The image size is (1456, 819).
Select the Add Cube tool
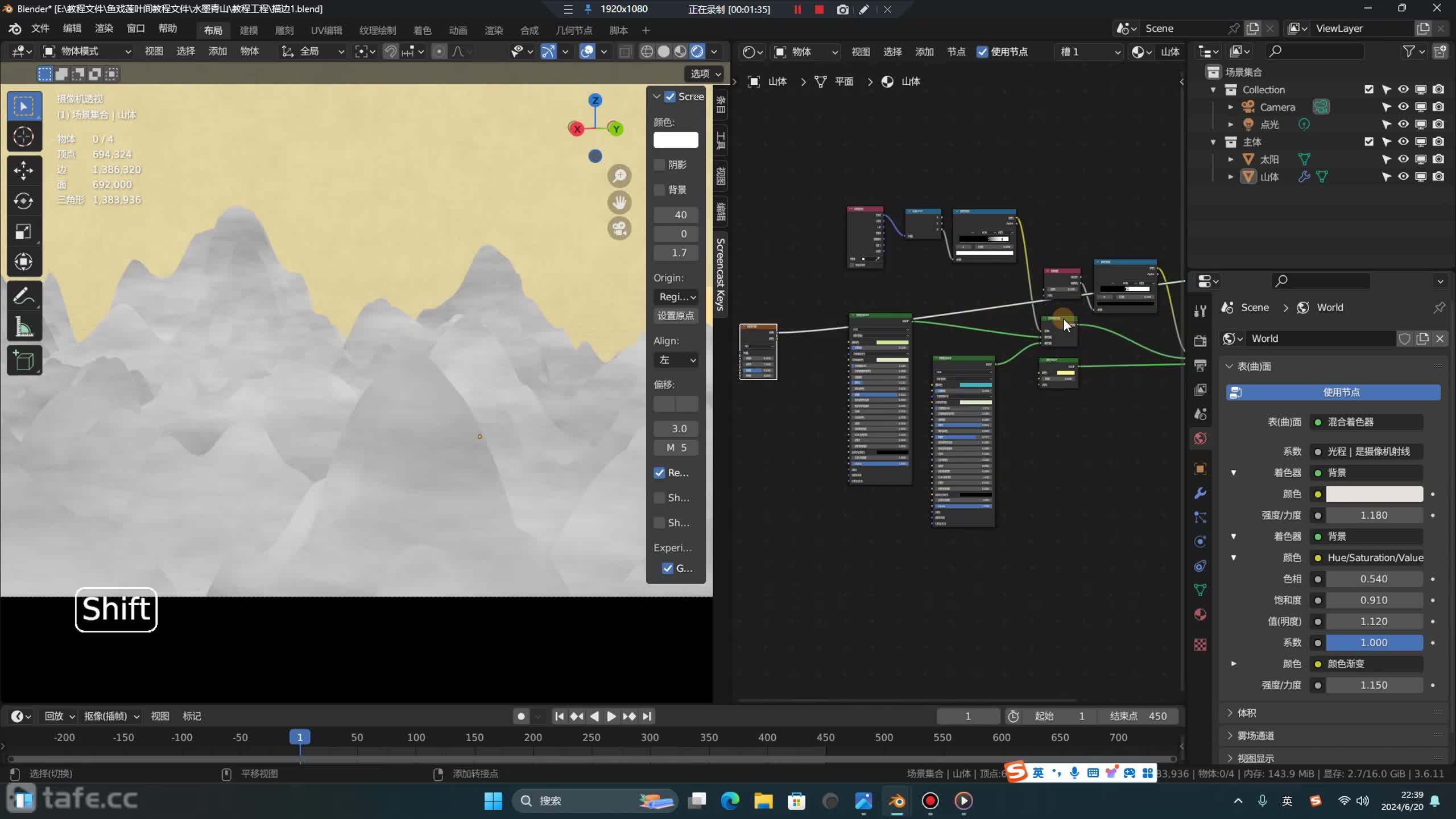pyautogui.click(x=24, y=361)
